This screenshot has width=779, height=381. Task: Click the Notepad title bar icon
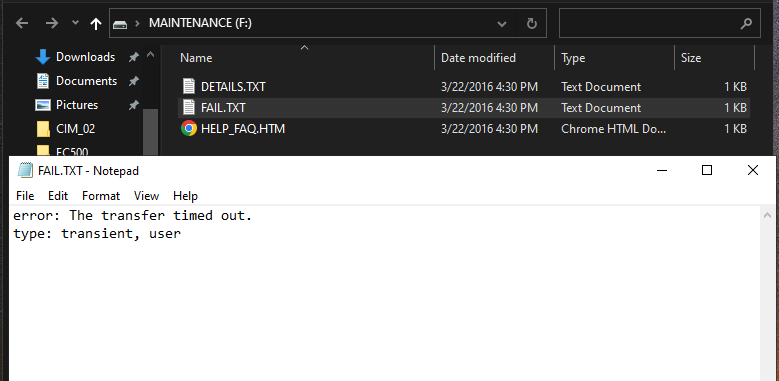(x=25, y=170)
